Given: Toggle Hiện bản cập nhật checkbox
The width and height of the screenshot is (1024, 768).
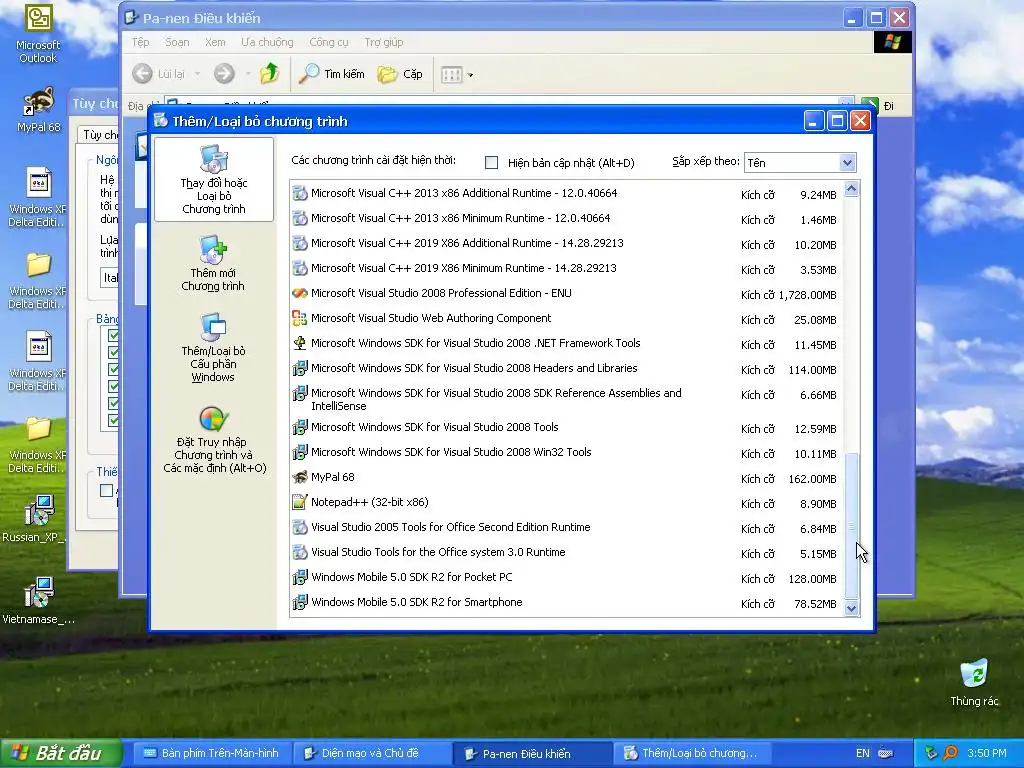Looking at the screenshot, I should [x=492, y=163].
